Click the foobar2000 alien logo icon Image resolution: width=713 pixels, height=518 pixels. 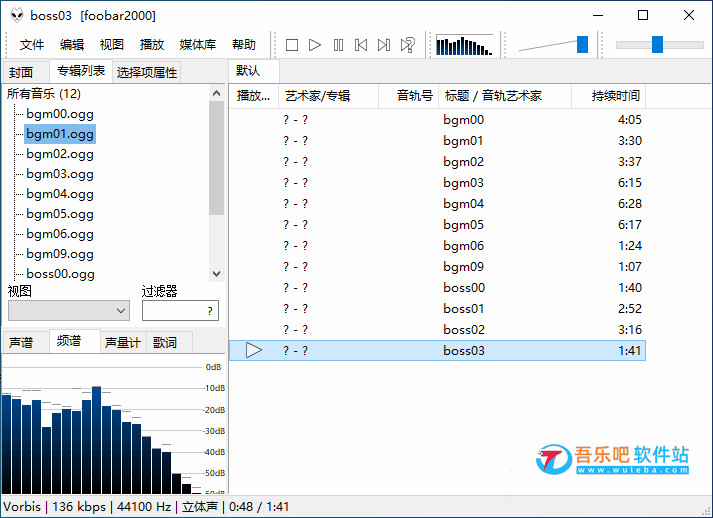tap(17, 15)
